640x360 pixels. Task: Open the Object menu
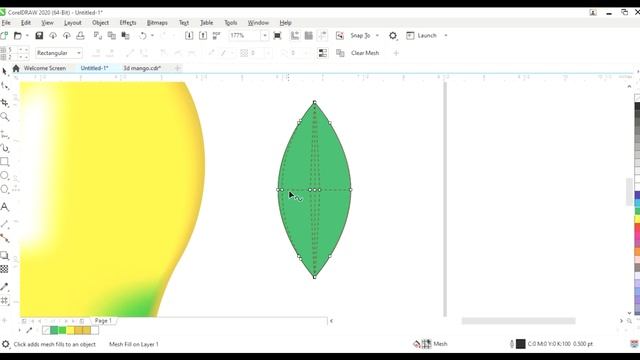point(100,23)
